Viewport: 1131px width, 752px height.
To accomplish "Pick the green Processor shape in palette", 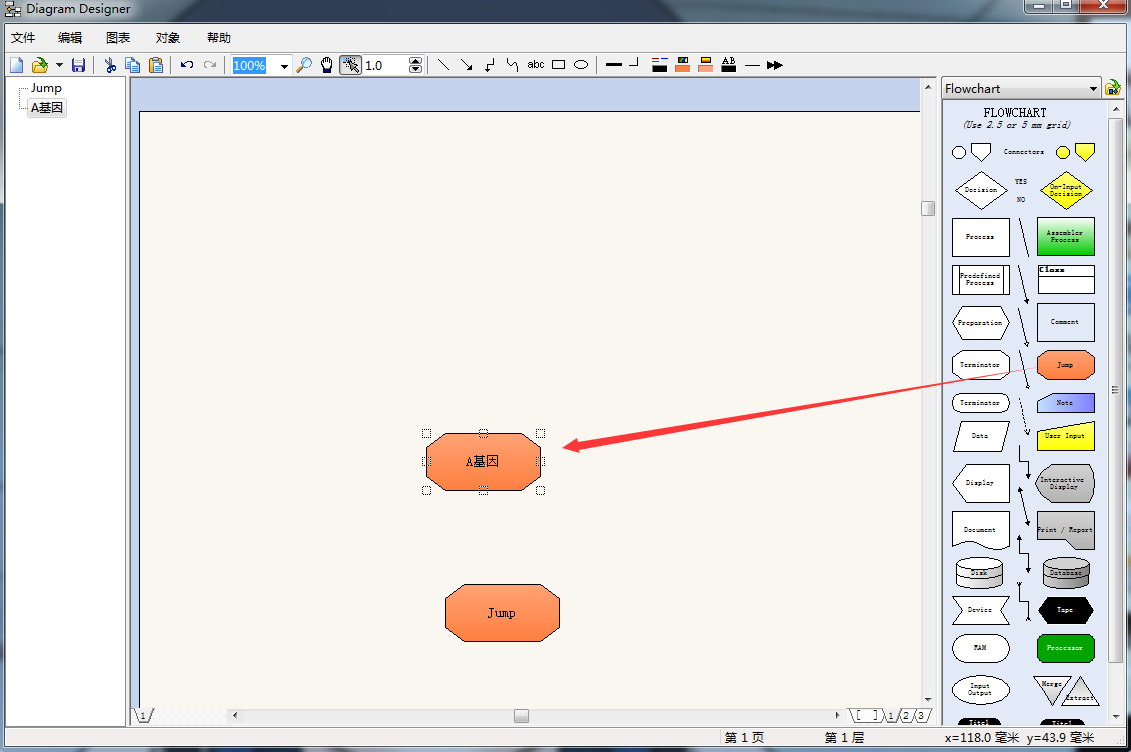I will [x=1065, y=648].
